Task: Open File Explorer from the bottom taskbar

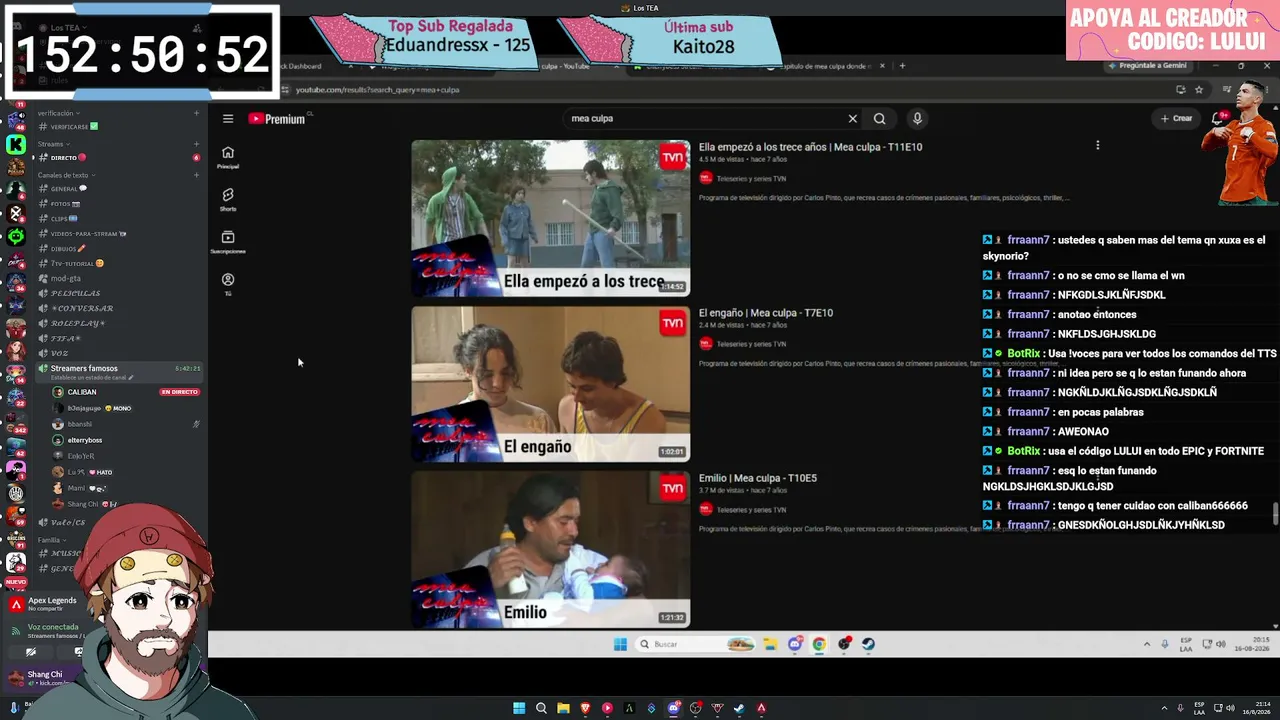Action: coord(563,709)
